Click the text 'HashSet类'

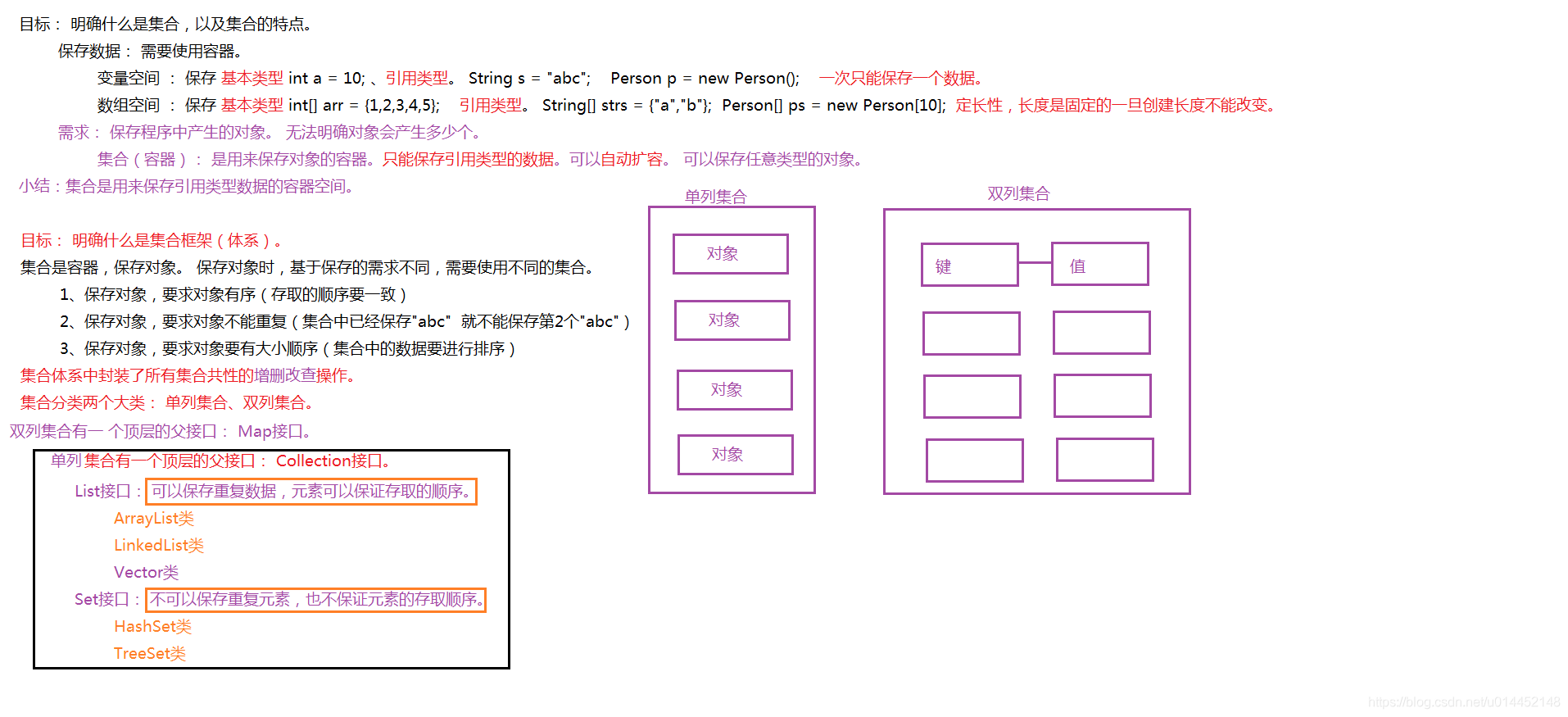pos(152,627)
